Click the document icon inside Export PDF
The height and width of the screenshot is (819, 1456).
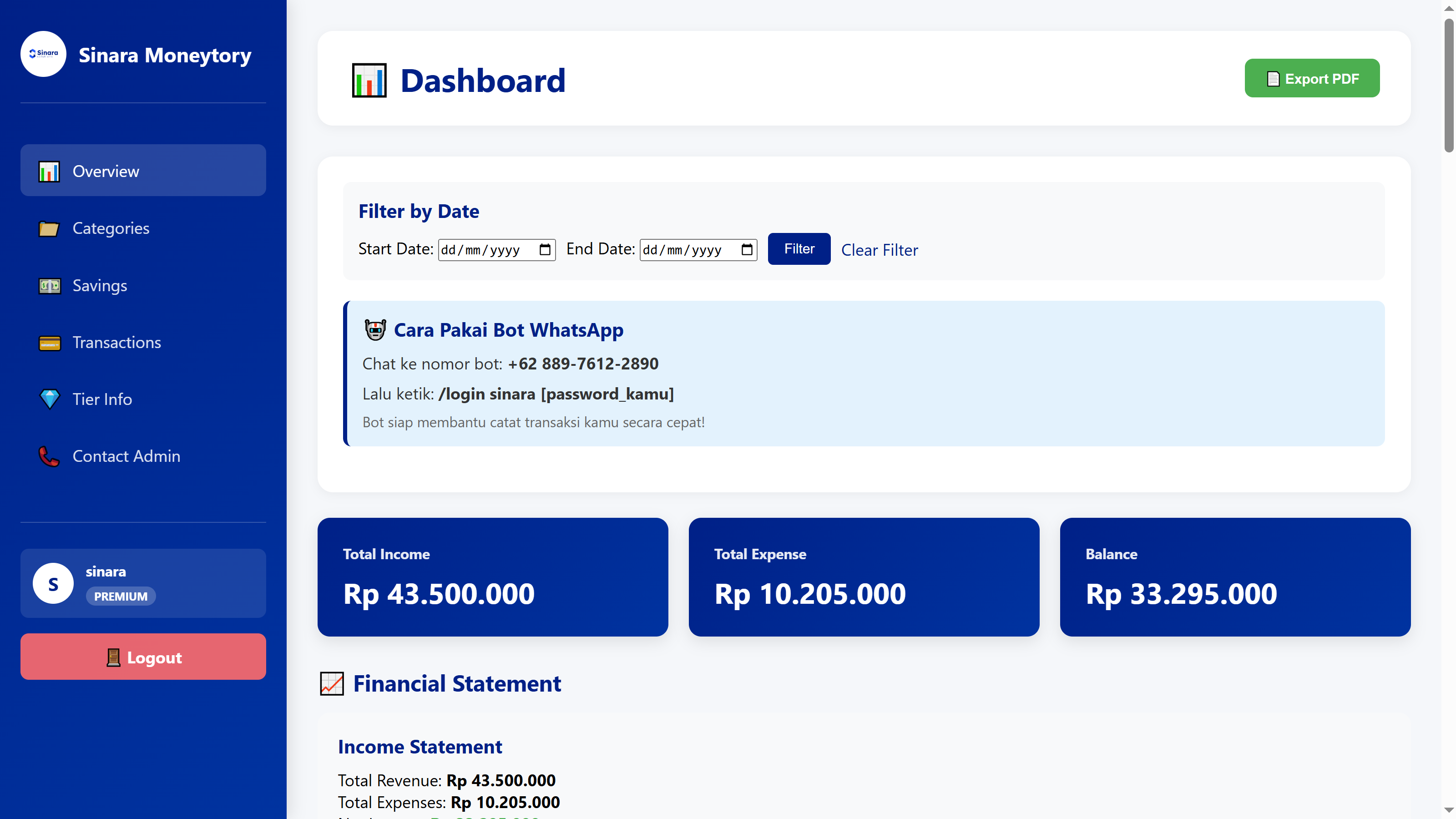coord(1274,79)
